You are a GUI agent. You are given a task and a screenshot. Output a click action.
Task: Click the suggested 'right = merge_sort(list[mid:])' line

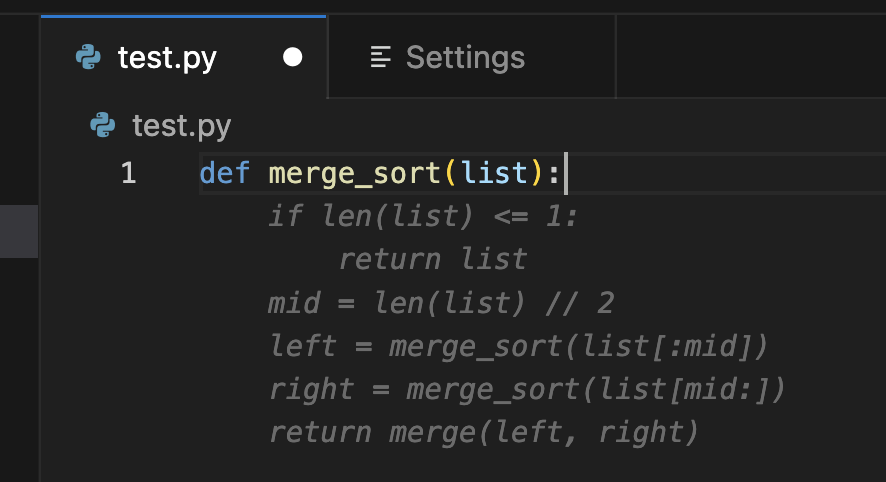[527, 389]
